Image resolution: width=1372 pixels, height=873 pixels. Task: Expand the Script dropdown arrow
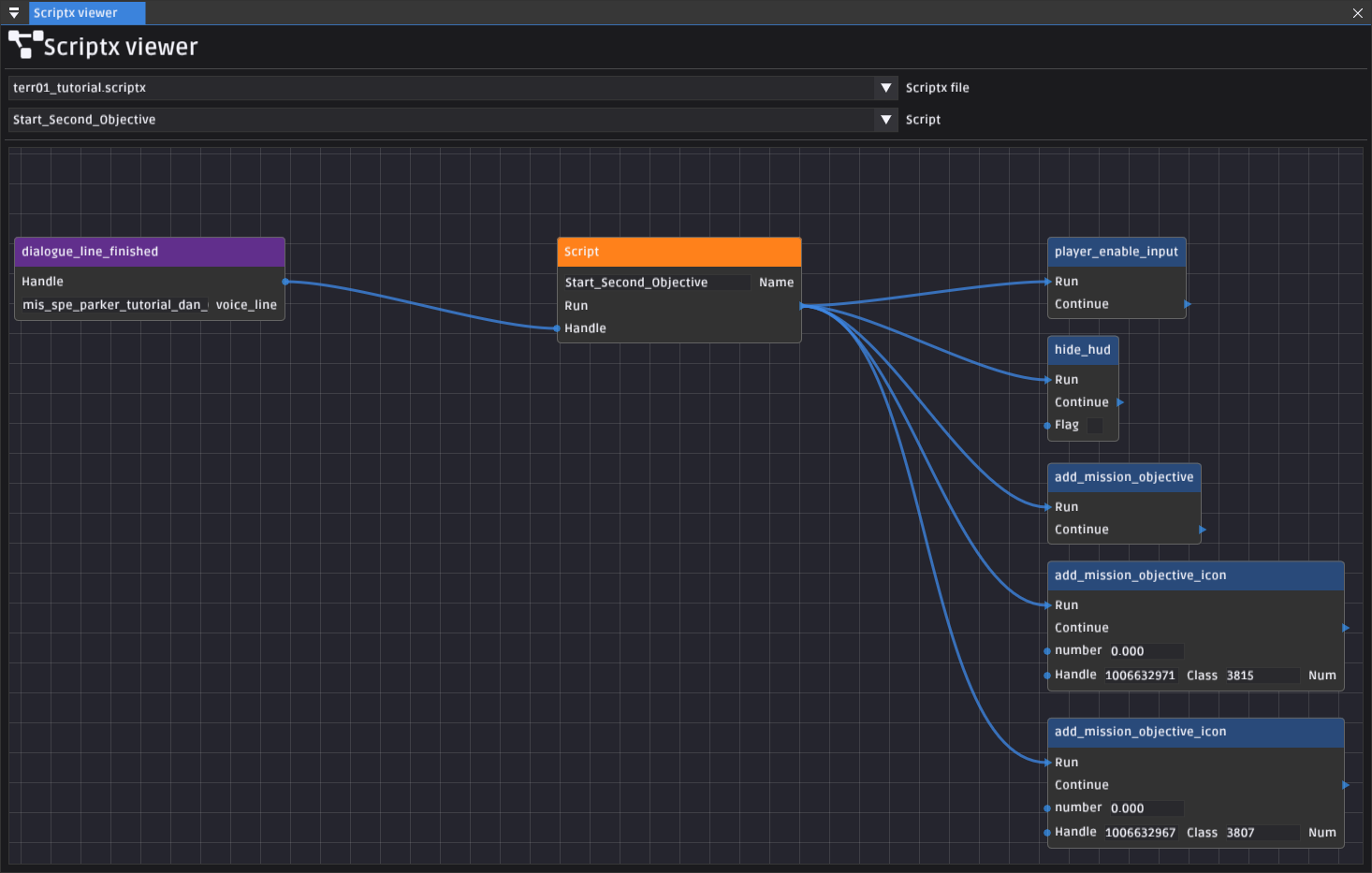(885, 120)
